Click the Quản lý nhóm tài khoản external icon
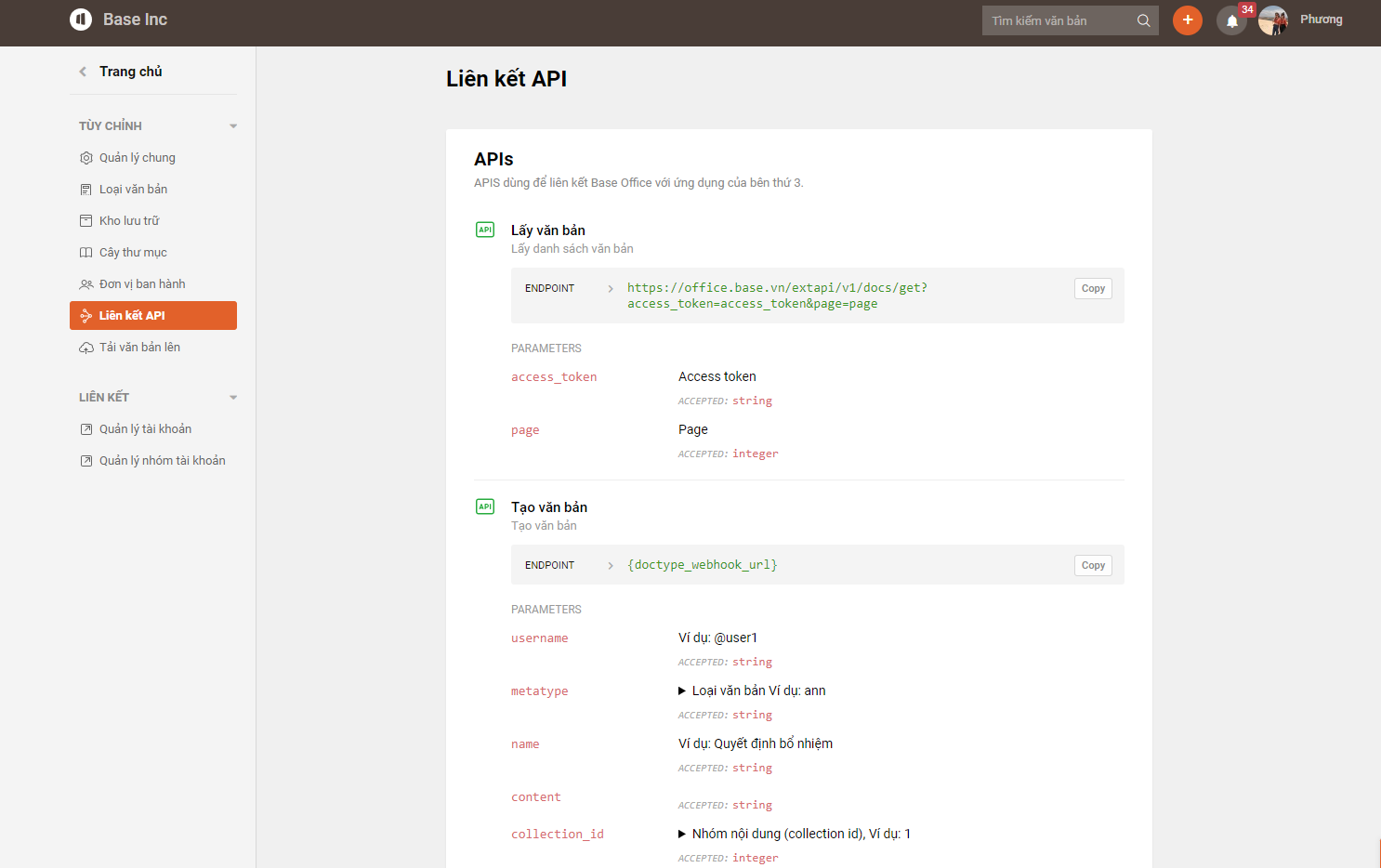This screenshot has height=868, width=1381. [x=86, y=461]
